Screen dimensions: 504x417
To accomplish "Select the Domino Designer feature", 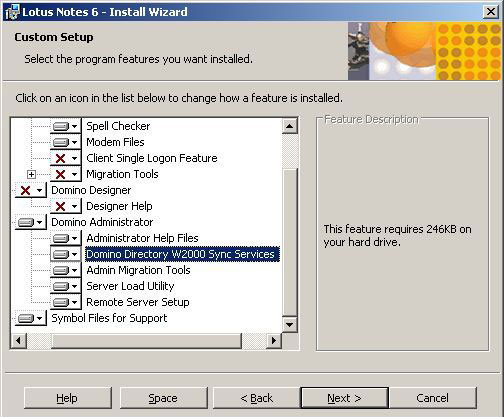I will pyautogui.click(x=91, y=190).
